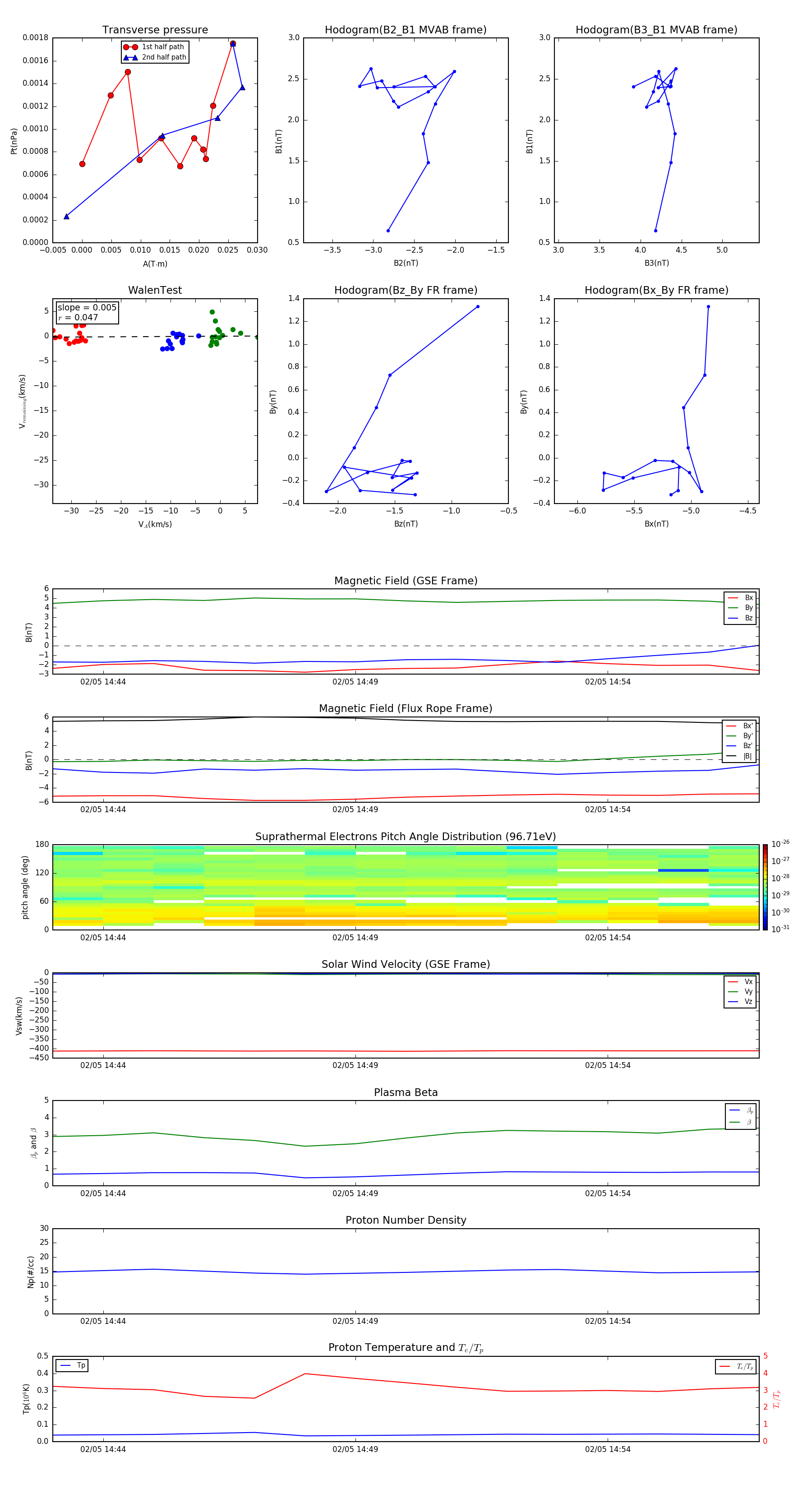Click the 'Proton Number Density' title

(406, 1220)
